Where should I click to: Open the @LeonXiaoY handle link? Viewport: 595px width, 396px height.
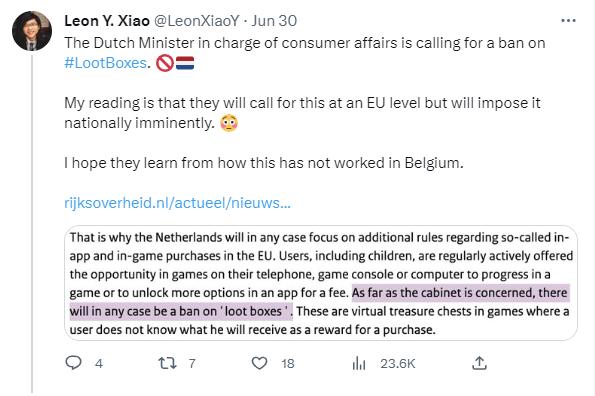[x=196, y=21]
